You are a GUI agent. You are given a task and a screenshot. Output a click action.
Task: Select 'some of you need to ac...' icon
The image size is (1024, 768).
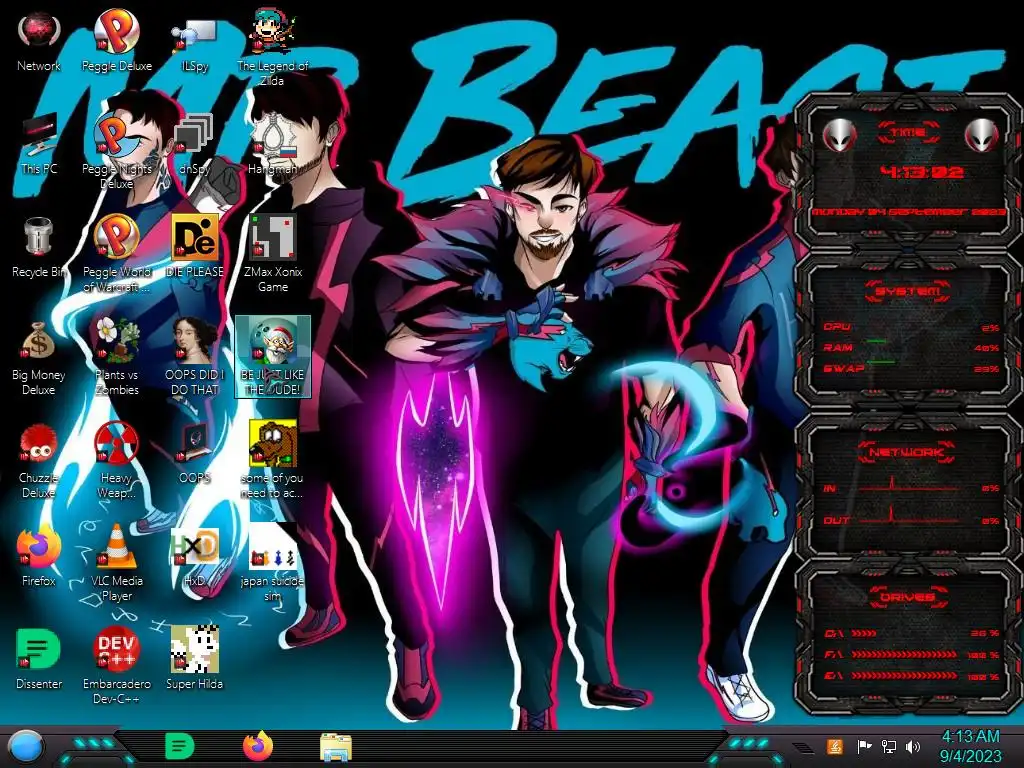coord(272,460)
